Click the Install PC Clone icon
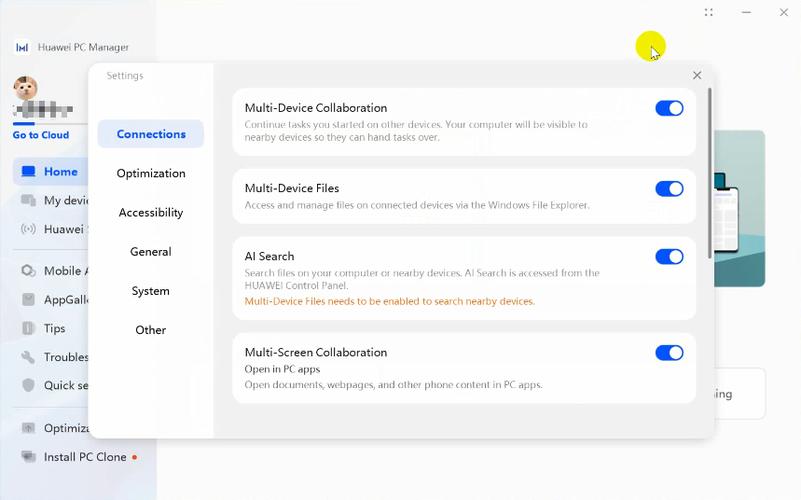The height and width of the screenshot is (500, 801). coord(29,457)
